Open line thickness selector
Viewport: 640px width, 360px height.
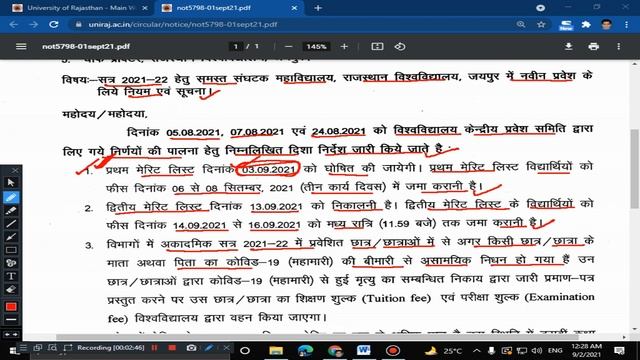point(11,320)
